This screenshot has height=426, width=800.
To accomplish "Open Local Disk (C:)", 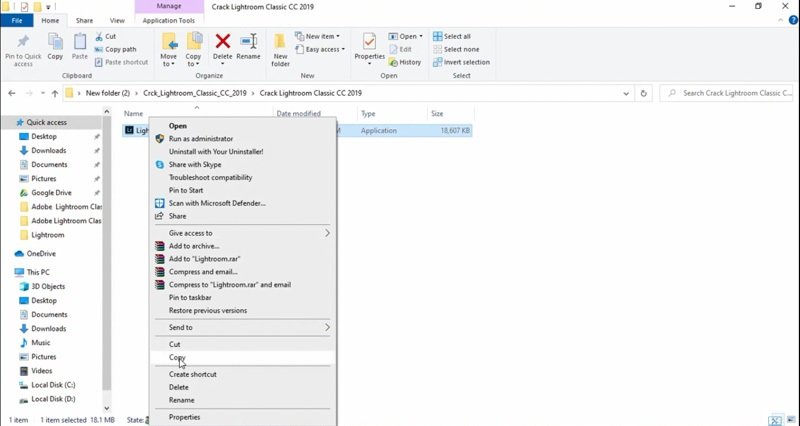I will pyautogui.click(x=53, y=385).
